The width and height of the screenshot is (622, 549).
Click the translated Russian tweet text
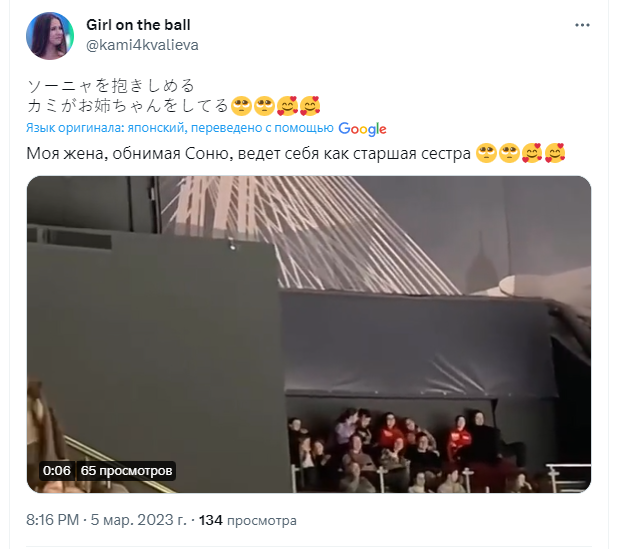[x=248, y=154]
